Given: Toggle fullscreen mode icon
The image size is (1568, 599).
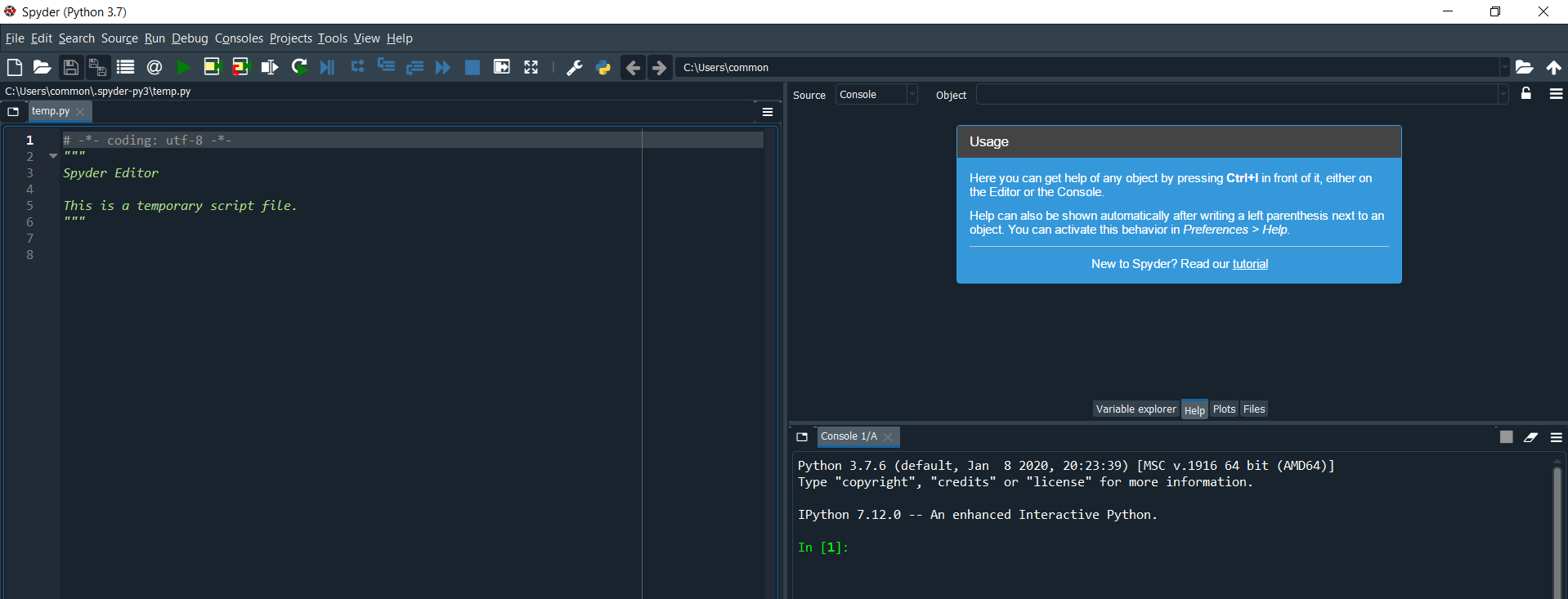Looking at the screenshot, I should (531, 67).
